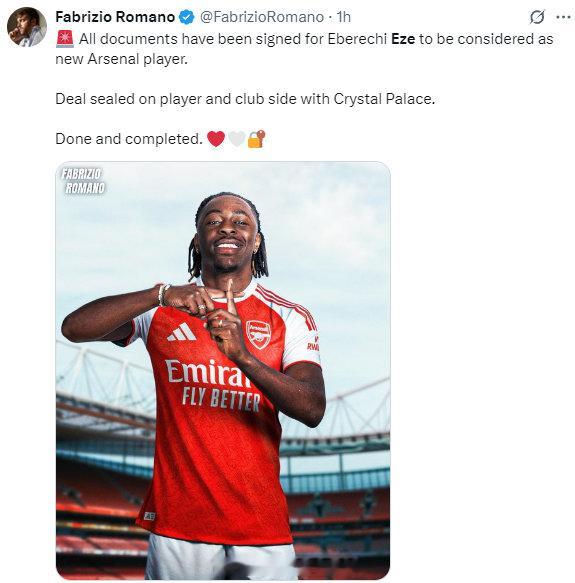Viewport: 575px width, 583px height.
Task: Click the red heart emoji
Action: (216, 139)
